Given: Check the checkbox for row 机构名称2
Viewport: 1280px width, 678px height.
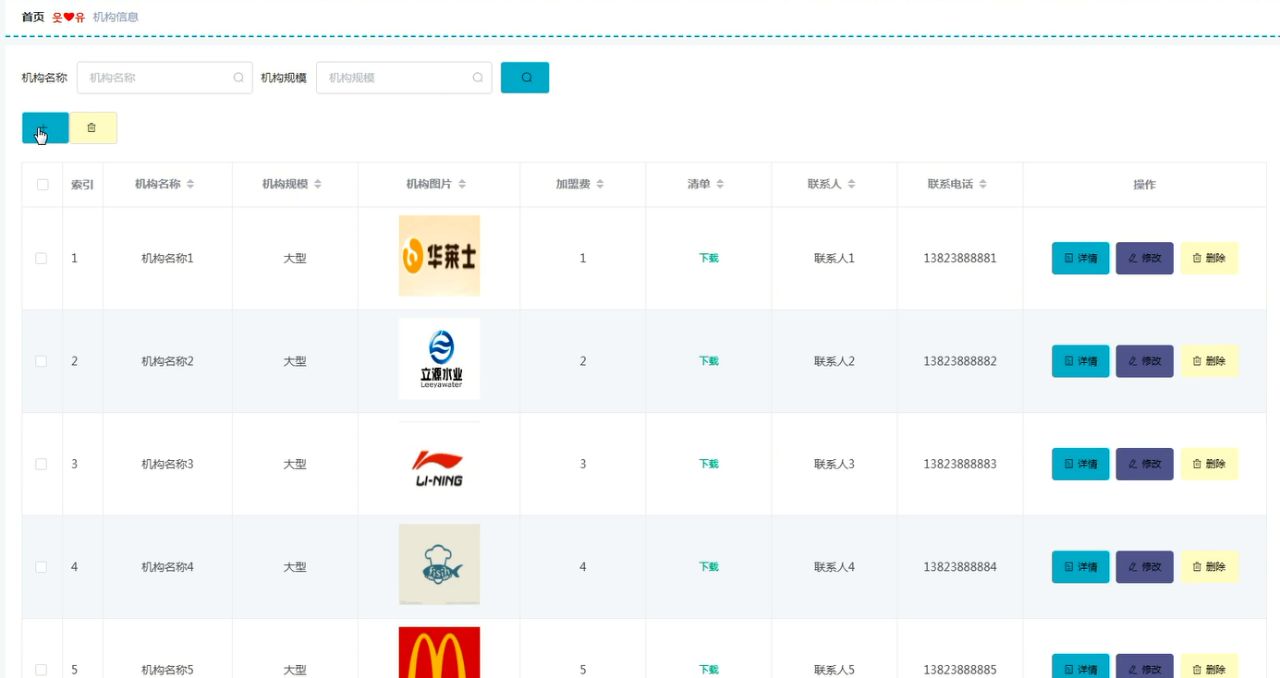Looking at the screenshot, I should pyautogui.click(x=41, y=361).
